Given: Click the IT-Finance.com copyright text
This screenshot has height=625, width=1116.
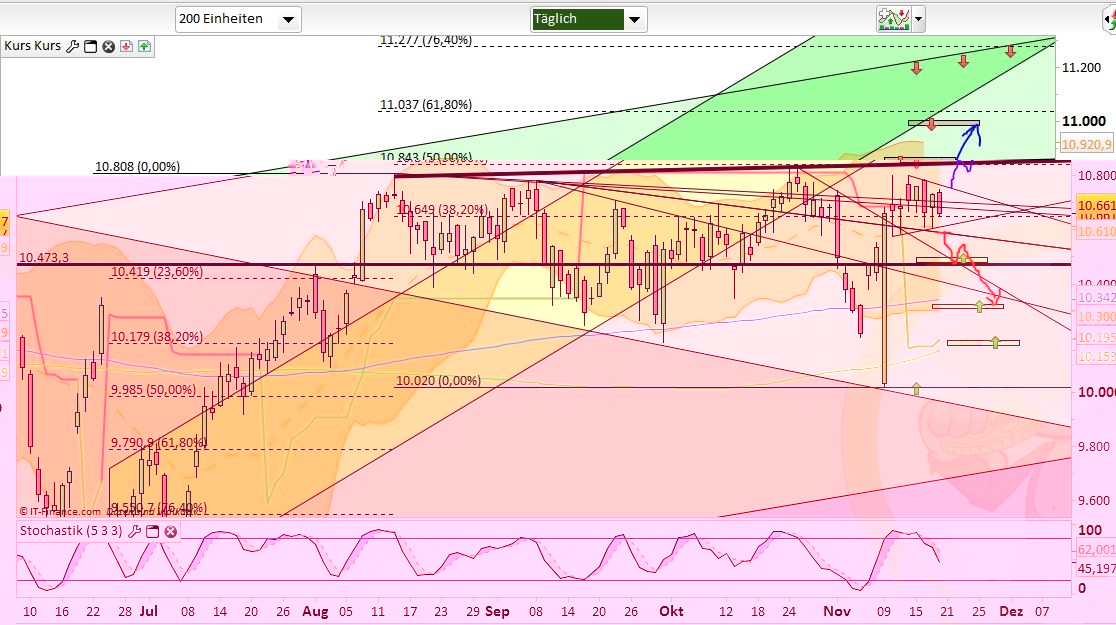Looking at the screenshot, I should [x=60, y=511].
